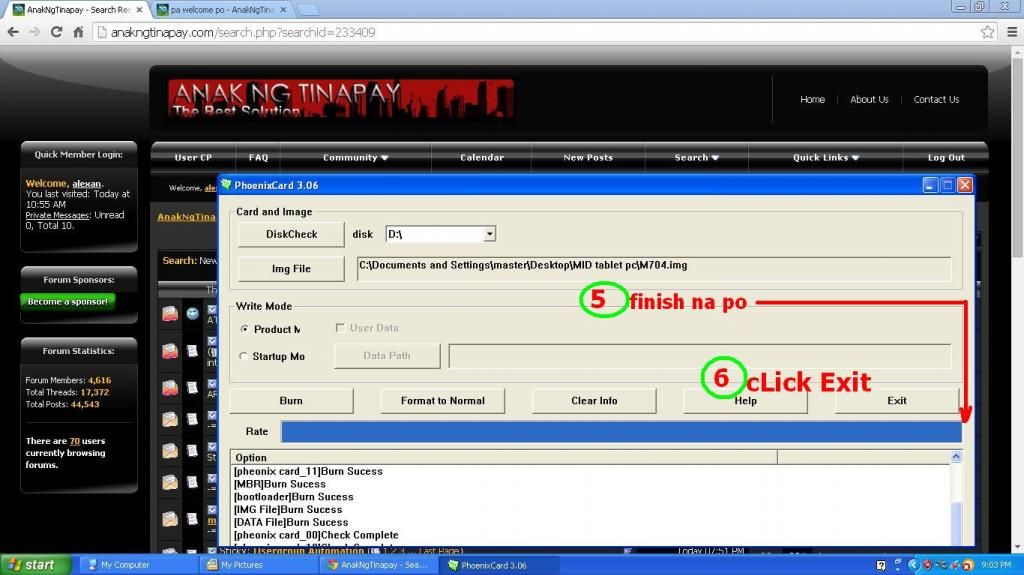Select the Product Mode radio button

(x=245, y=329)
